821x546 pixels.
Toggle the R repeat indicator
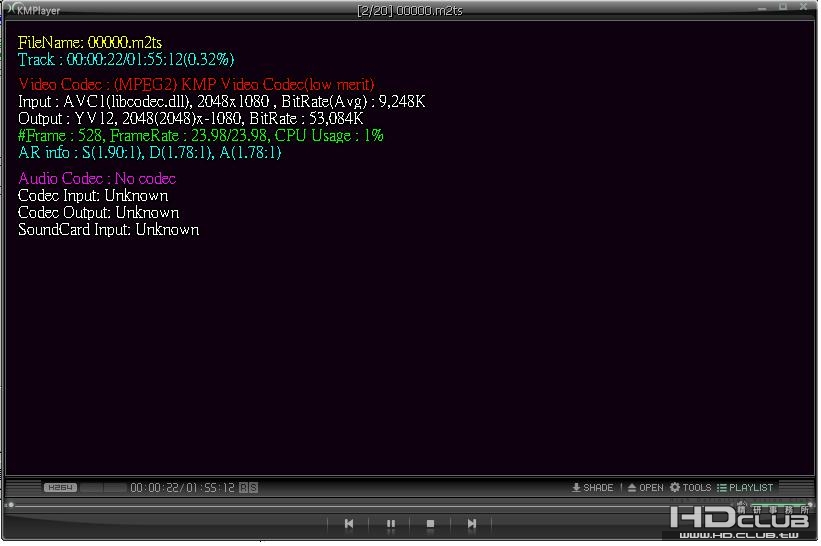(244, 489)
